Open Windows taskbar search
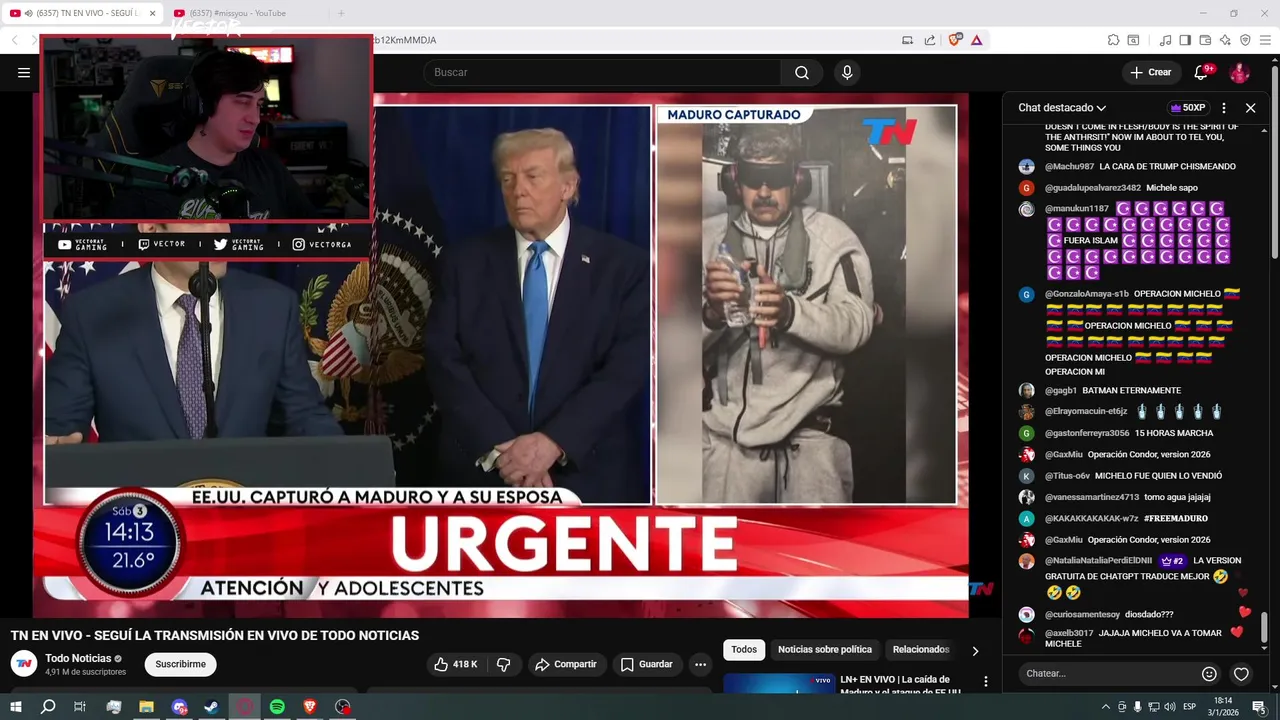 point(48,707)
